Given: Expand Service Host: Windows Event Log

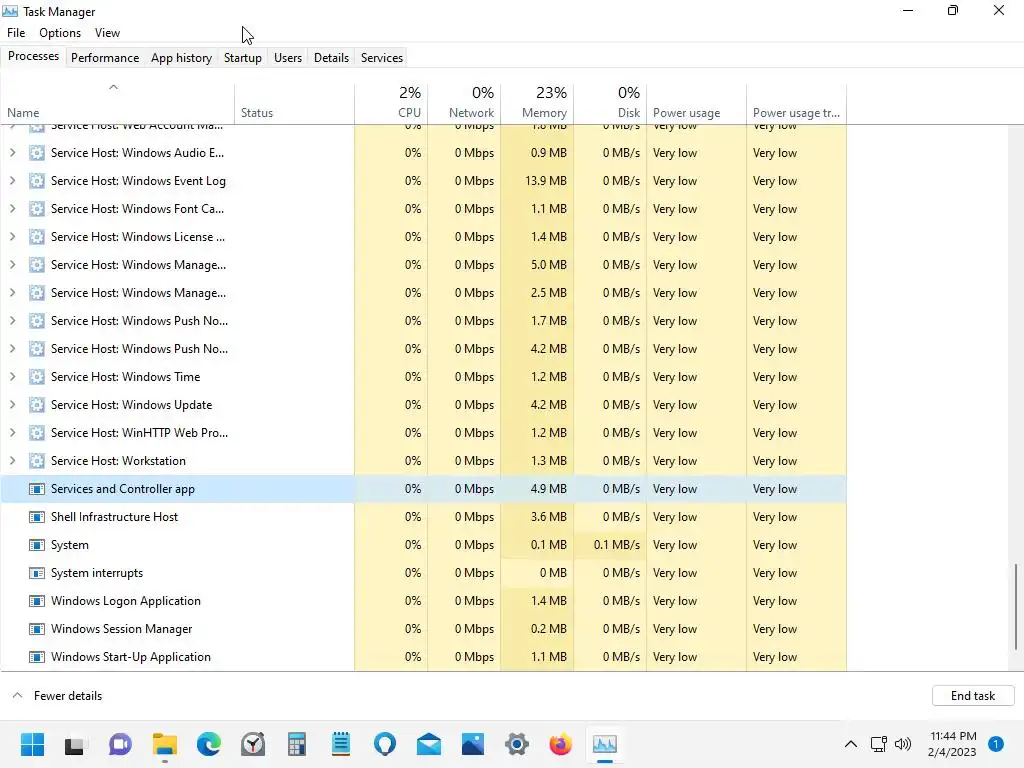Looking at the screenshot, I should (12, 181).
